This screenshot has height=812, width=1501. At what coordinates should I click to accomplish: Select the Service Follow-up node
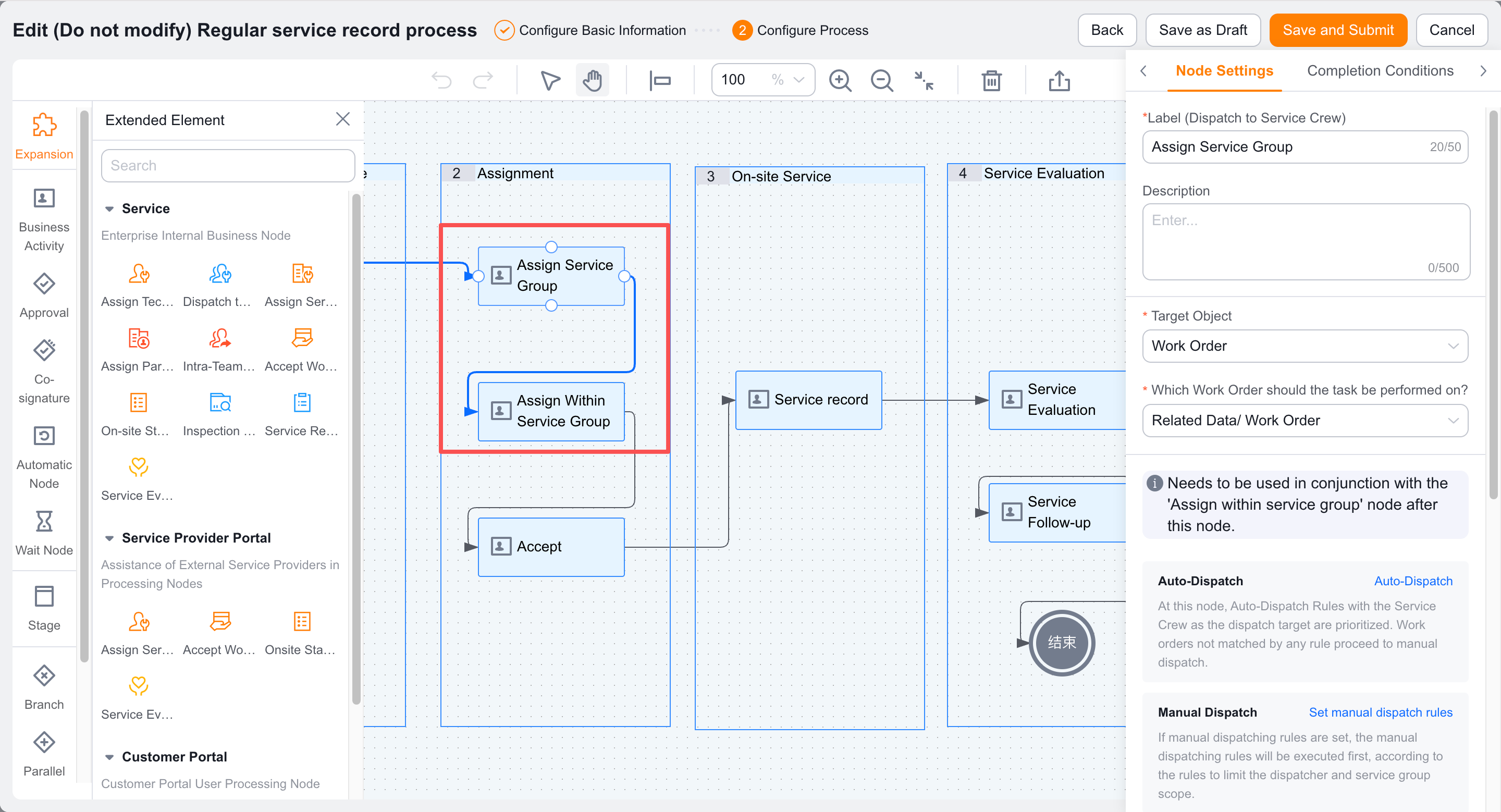[1057, 513]
